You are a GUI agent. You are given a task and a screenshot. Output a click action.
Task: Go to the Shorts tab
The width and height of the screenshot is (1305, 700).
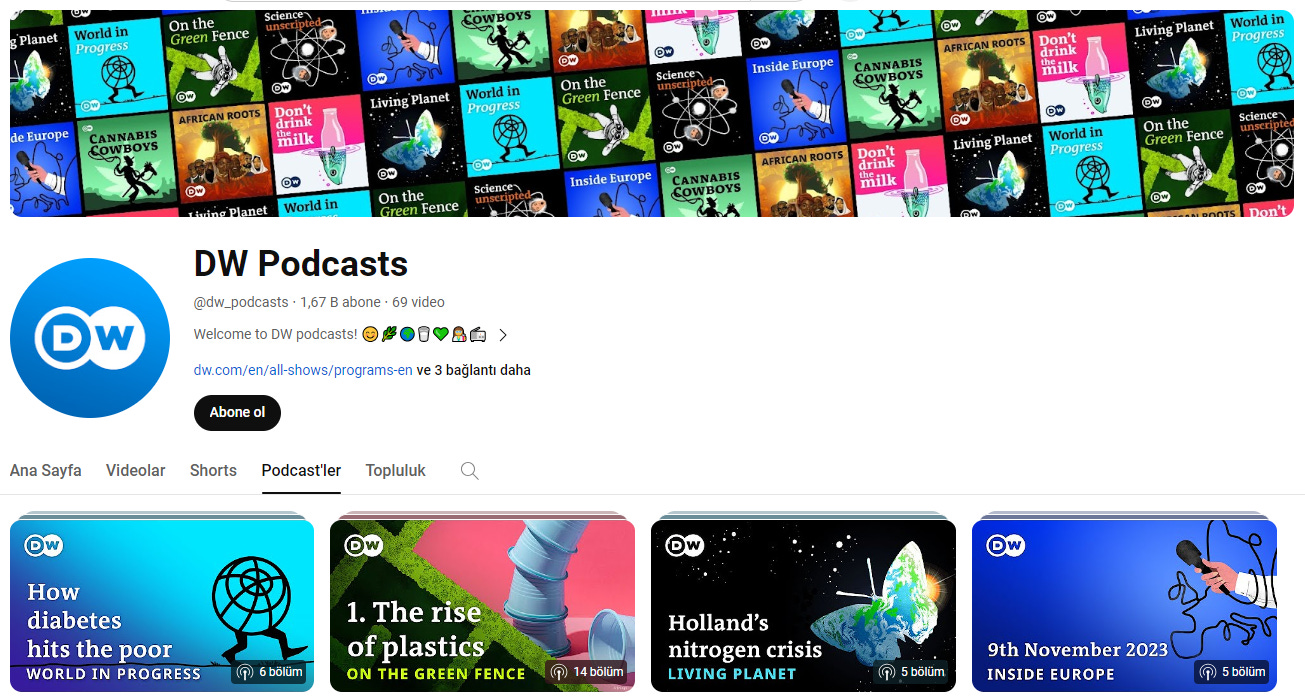pyautogui.click(x=213, y=470)
